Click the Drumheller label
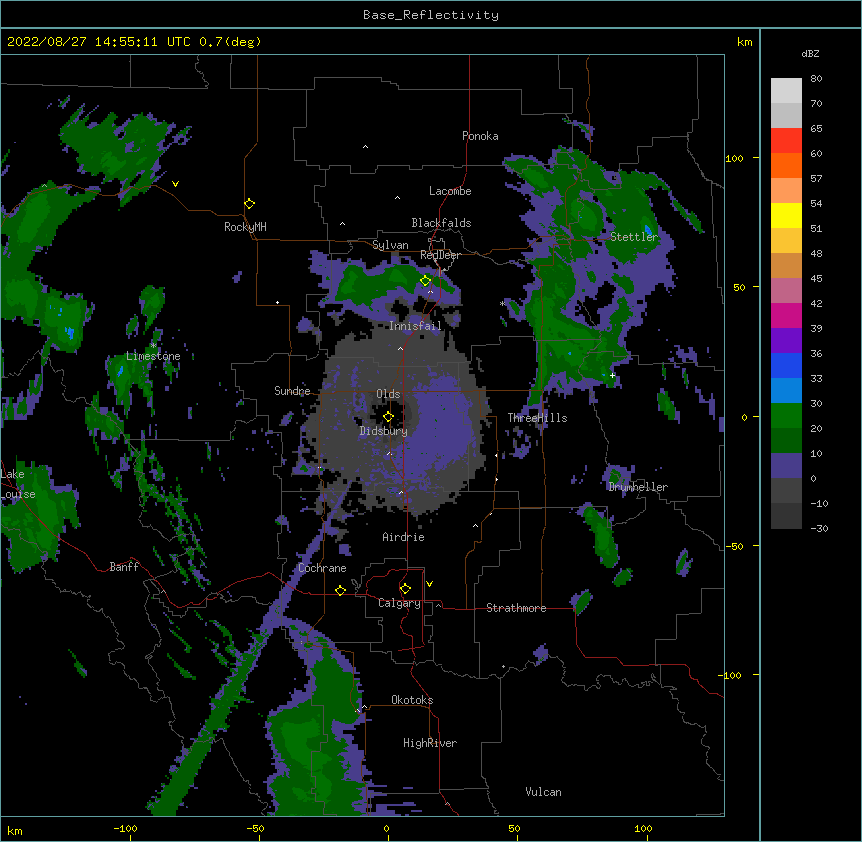Viewport: 862px width, 842px height. tap(638, 487)
